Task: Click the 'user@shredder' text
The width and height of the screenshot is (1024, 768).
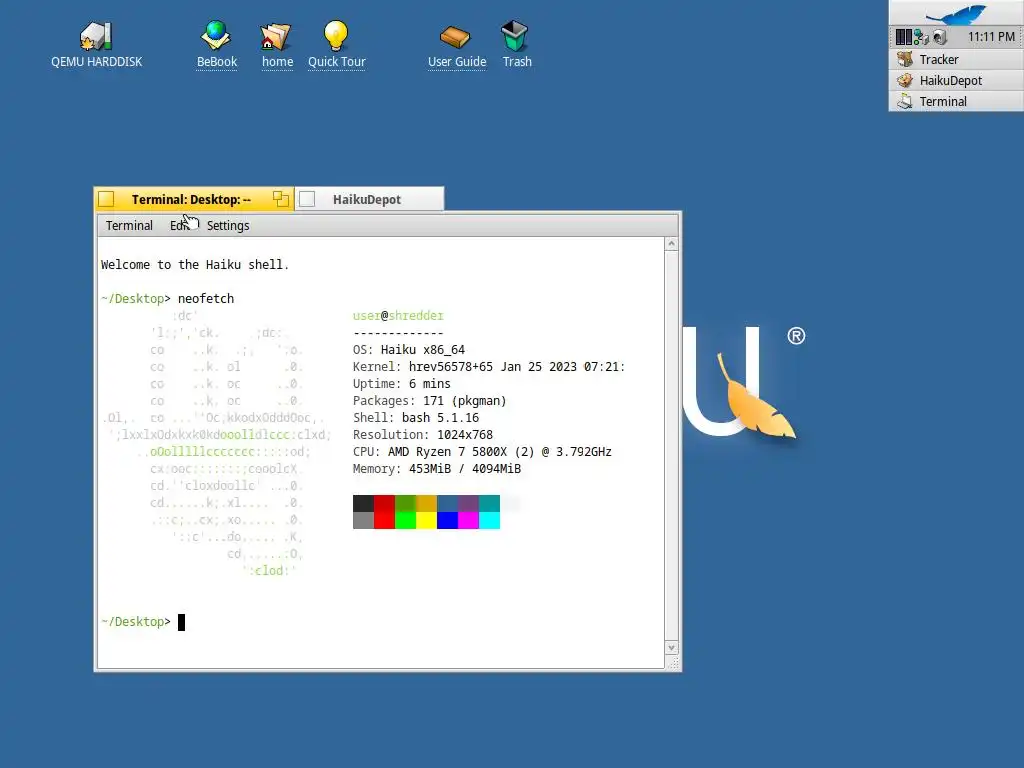Action: point(398,315)
